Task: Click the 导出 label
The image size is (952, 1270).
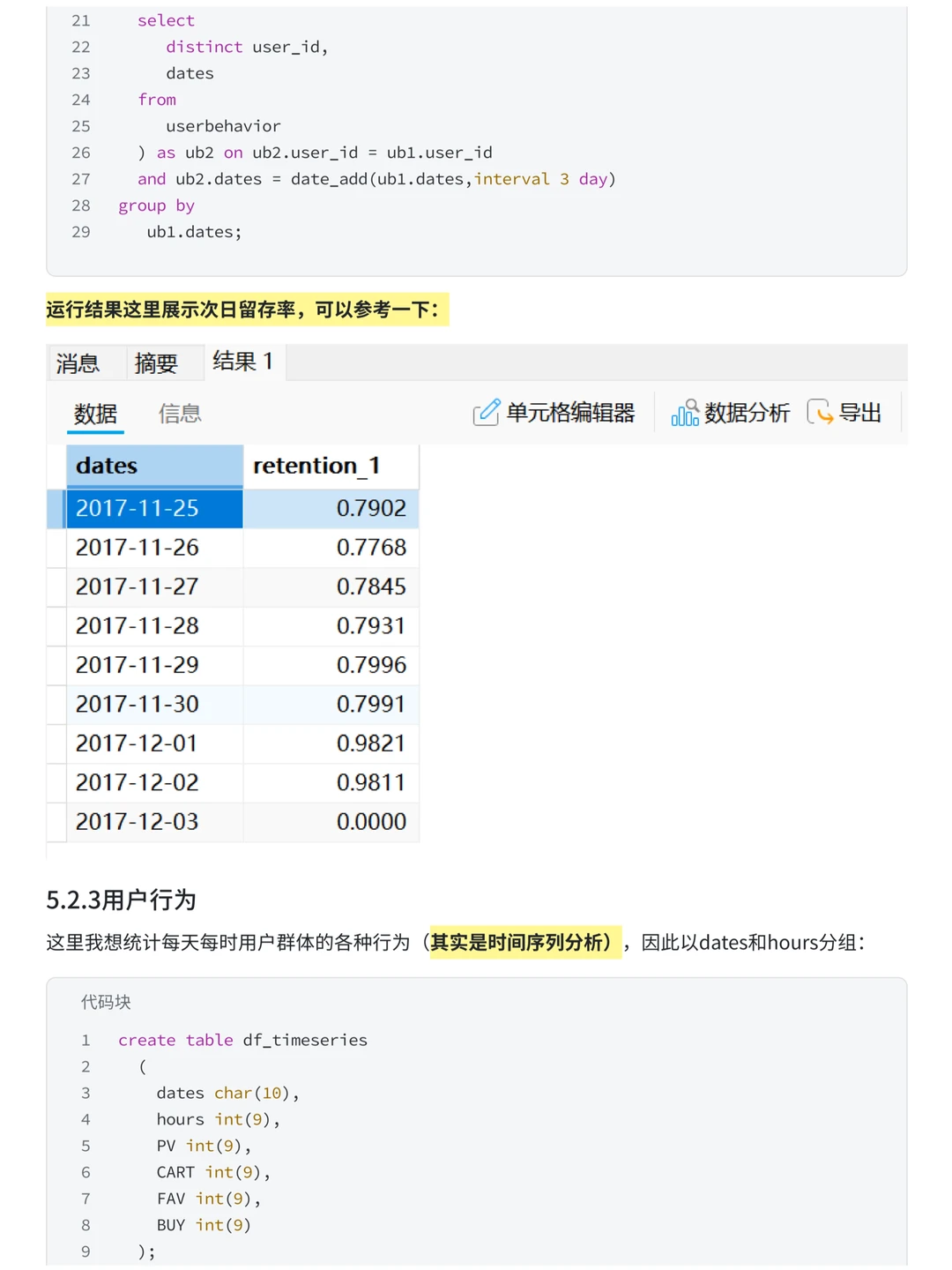Action: tap(860, 413)
